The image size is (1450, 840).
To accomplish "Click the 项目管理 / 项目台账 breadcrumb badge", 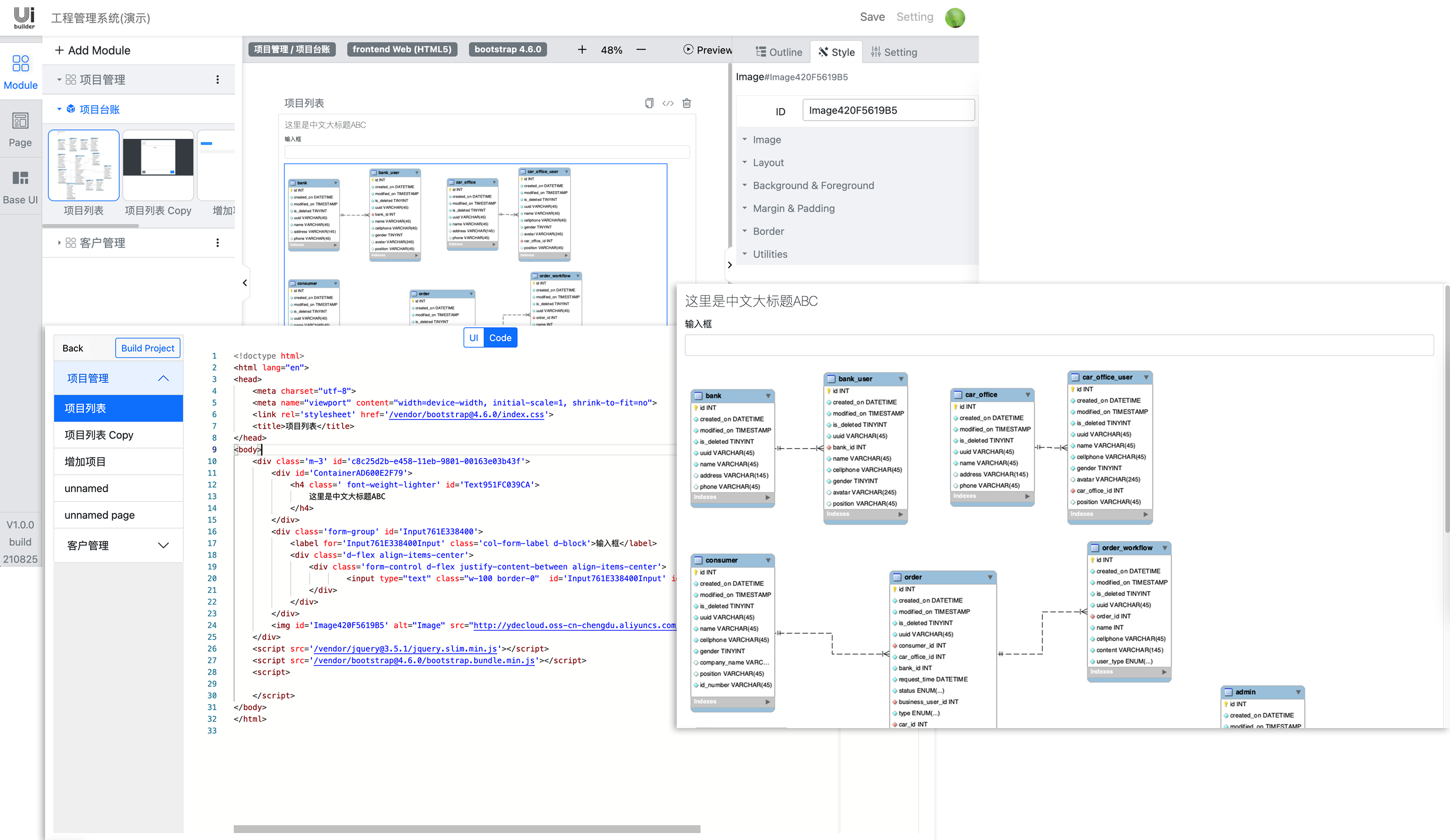I will click(x=292, y=49).
